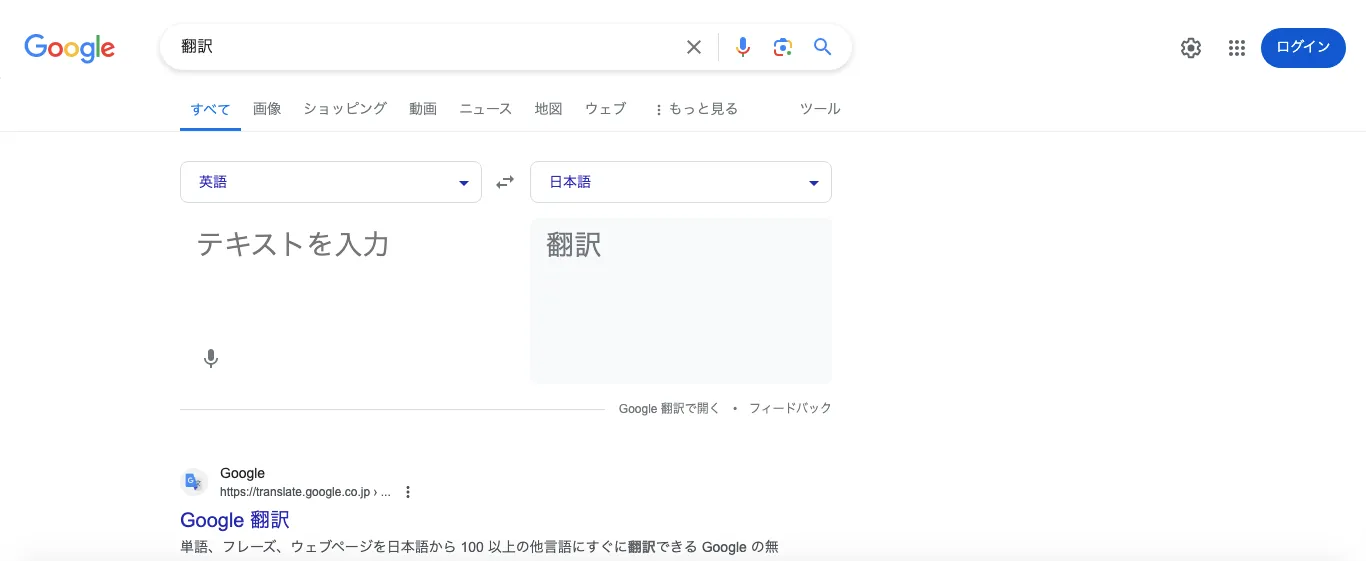Open the ショッピング tab
Viewport: 1366px width, 561px height.
tap(345, 109)
